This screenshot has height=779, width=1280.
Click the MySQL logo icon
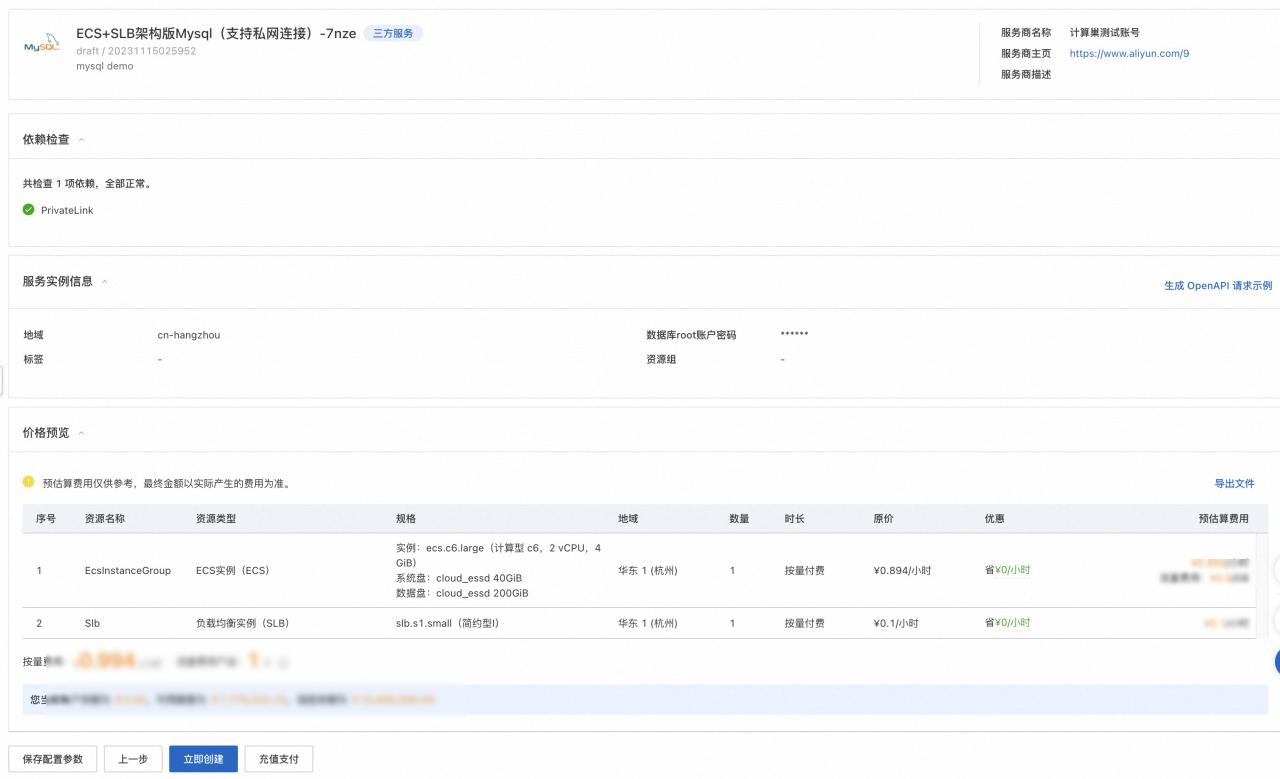pyautogui.click(x=42, y=47)
